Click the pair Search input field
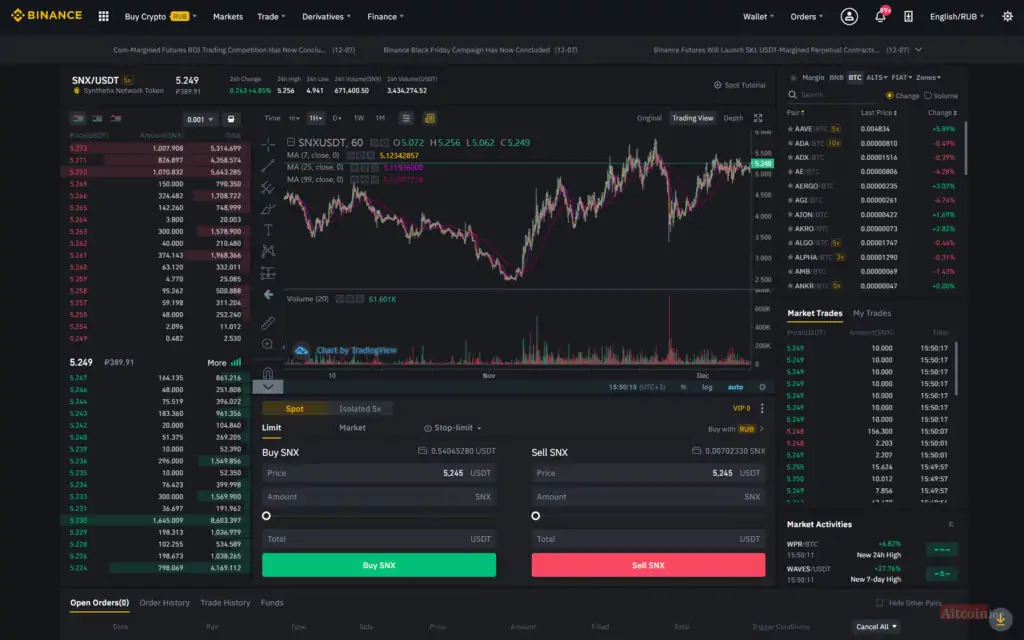The height and width of the screenshot is (640, 1024). point(833,95)
